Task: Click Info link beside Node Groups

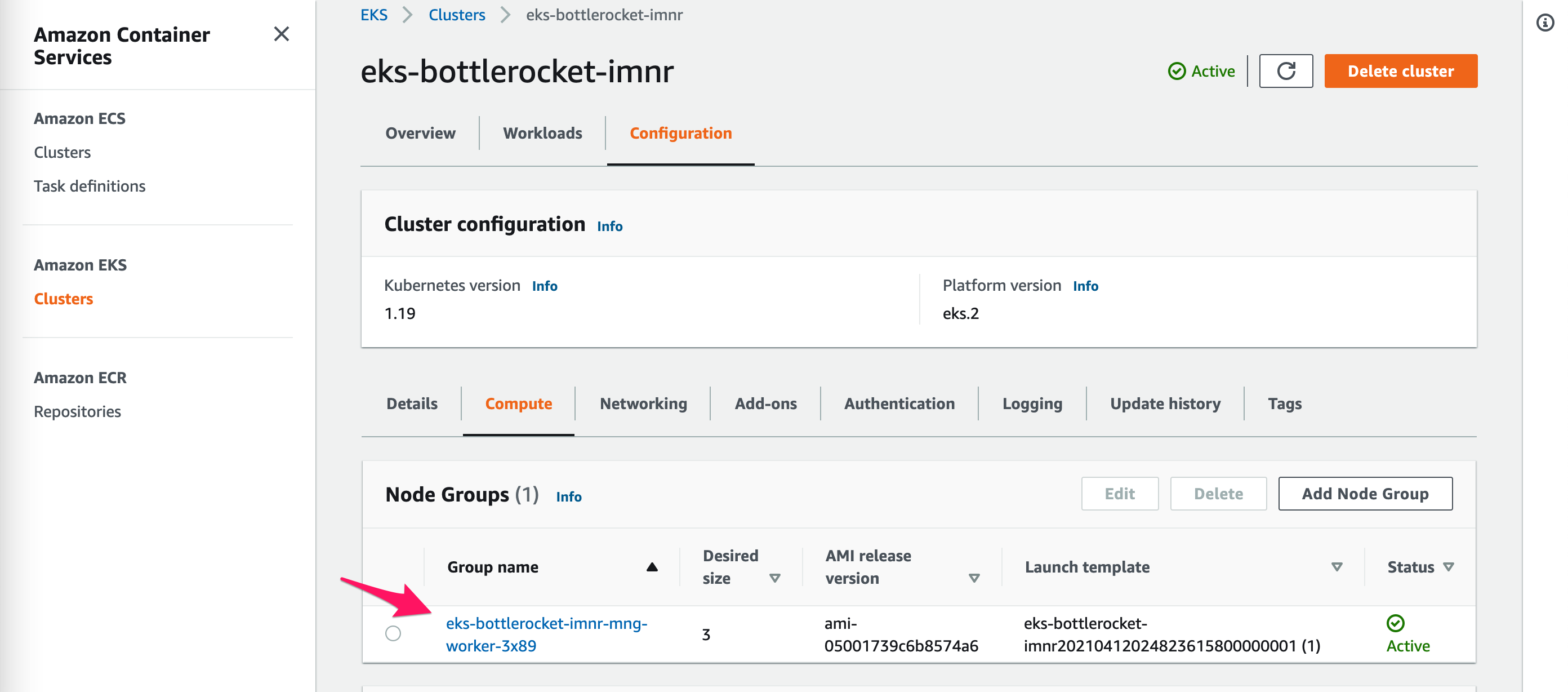Action: 568,496
